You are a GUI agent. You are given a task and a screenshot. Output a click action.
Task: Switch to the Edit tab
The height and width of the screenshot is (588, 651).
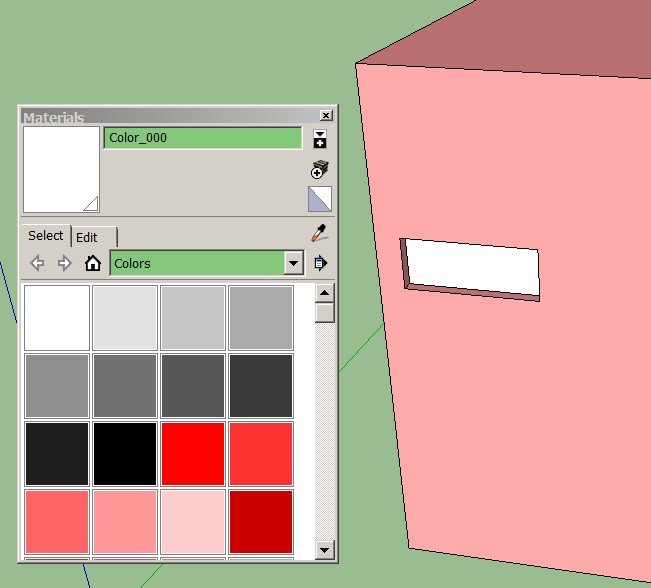(x=87, y=237)
